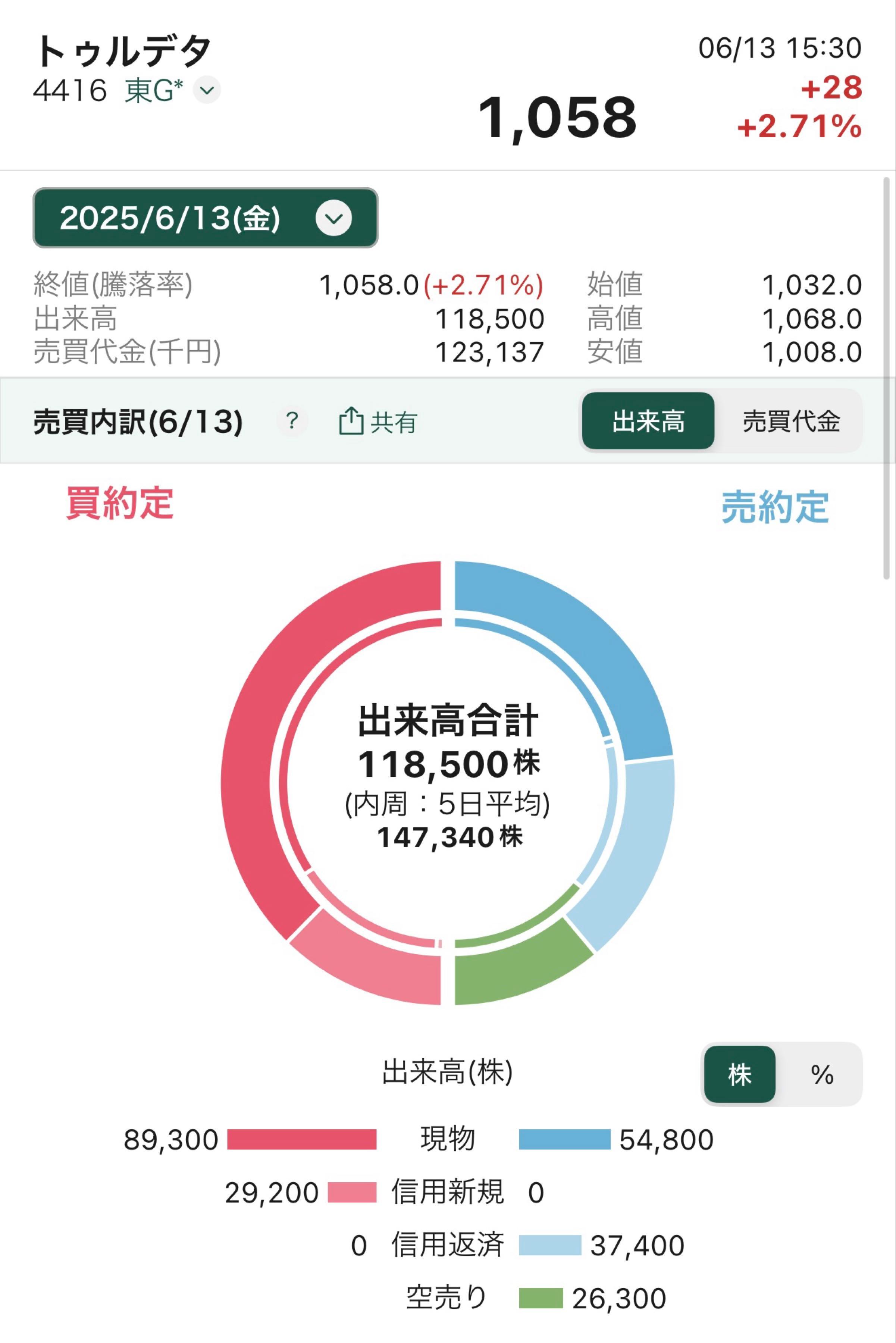Click the red 現物 89,300 legend bar
Screen dimensions: 896x1343
coord(302,1139)
